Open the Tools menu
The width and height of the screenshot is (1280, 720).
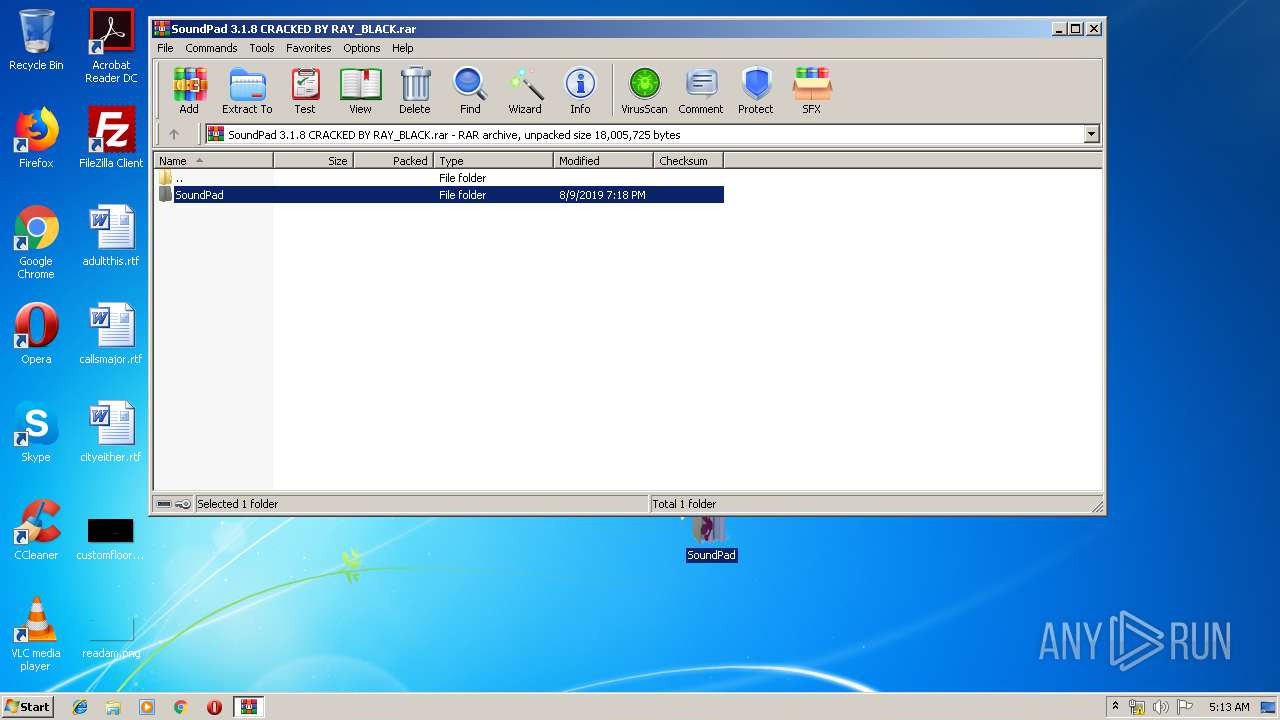[x=262, y=48]
